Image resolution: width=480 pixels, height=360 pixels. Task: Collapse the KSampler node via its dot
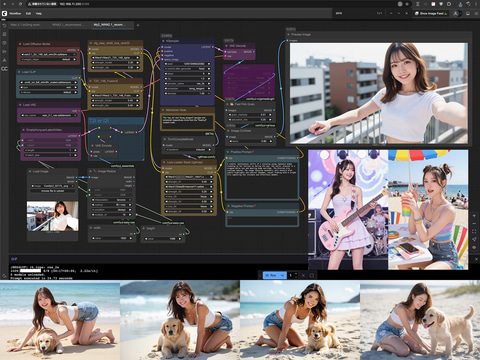[x=163, y=41]
